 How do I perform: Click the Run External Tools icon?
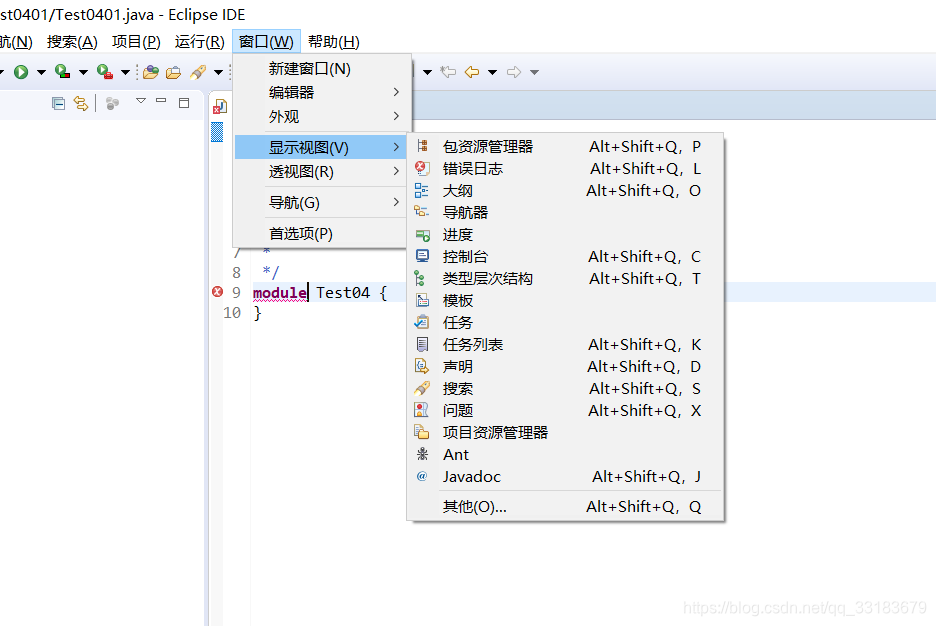coord(104,72)
